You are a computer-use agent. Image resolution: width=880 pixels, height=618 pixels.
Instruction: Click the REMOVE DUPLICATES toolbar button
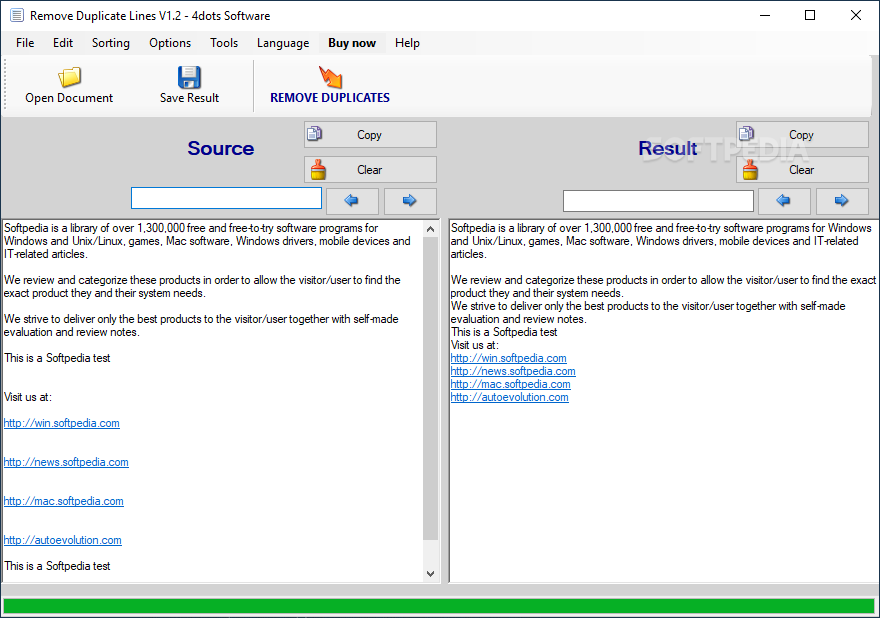[x=330, y=85]
